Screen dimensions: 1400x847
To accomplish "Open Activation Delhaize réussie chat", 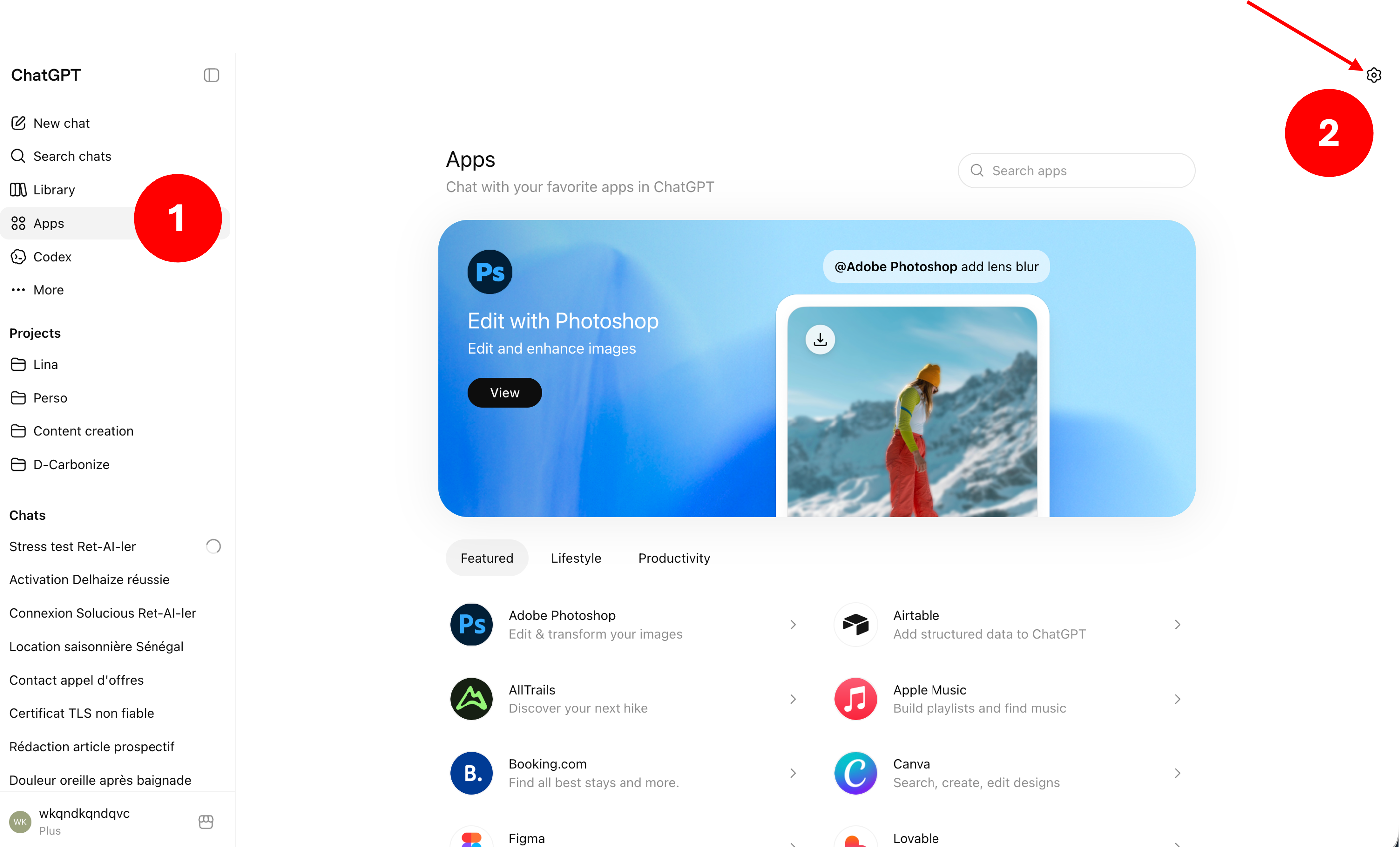I will [115, 579].
